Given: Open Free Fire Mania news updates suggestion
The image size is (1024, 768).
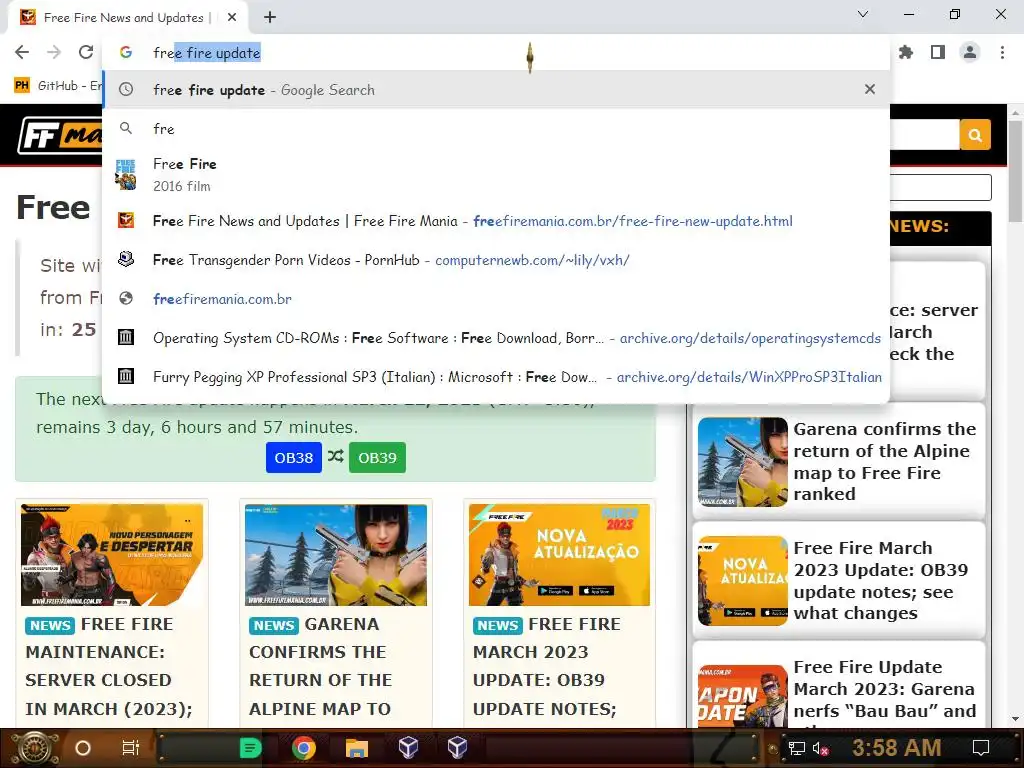Looking at the screenshot, I should [x=496, y=221].
